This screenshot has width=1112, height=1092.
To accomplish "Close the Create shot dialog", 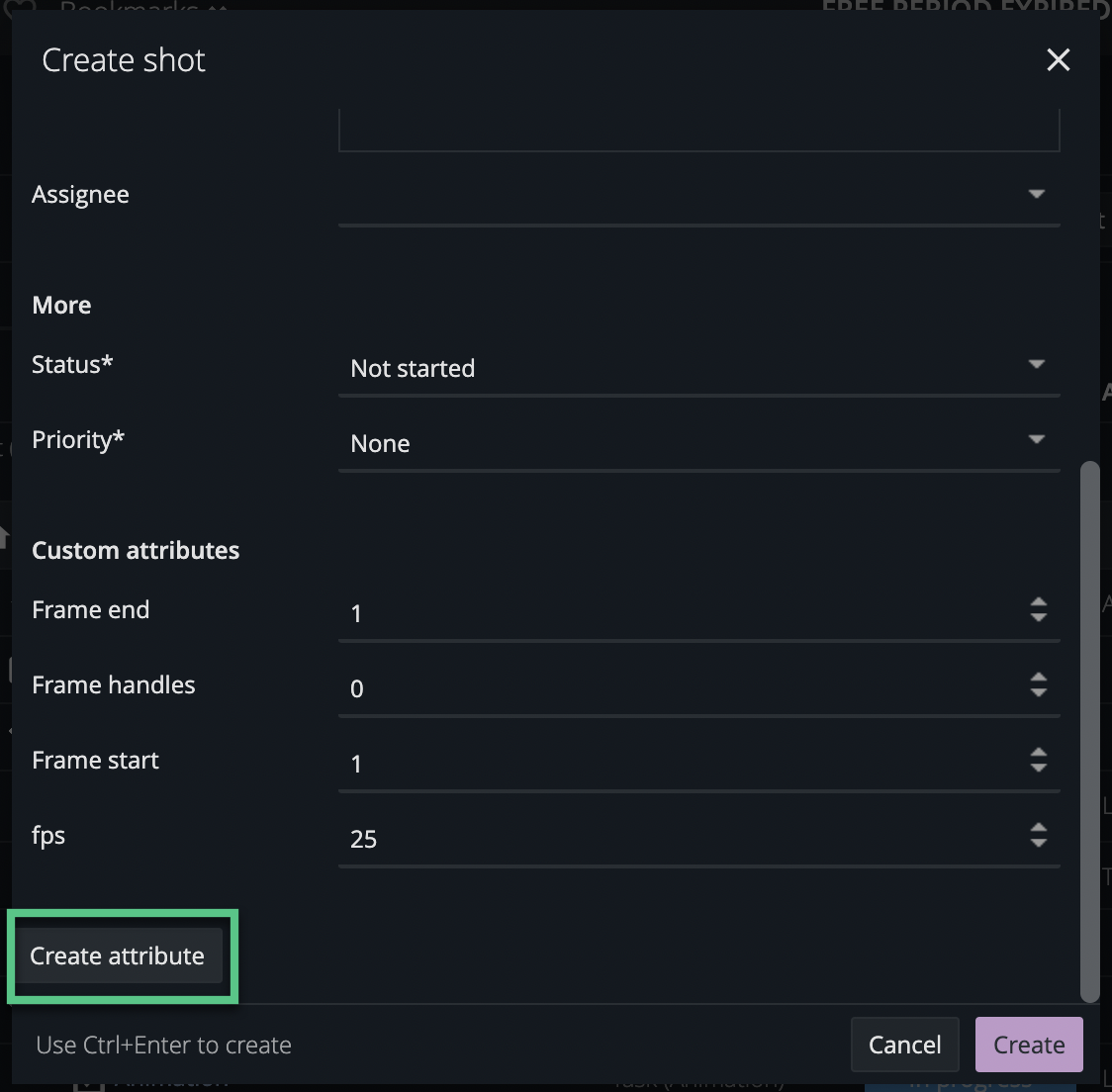I will (x=1059, y=60).
